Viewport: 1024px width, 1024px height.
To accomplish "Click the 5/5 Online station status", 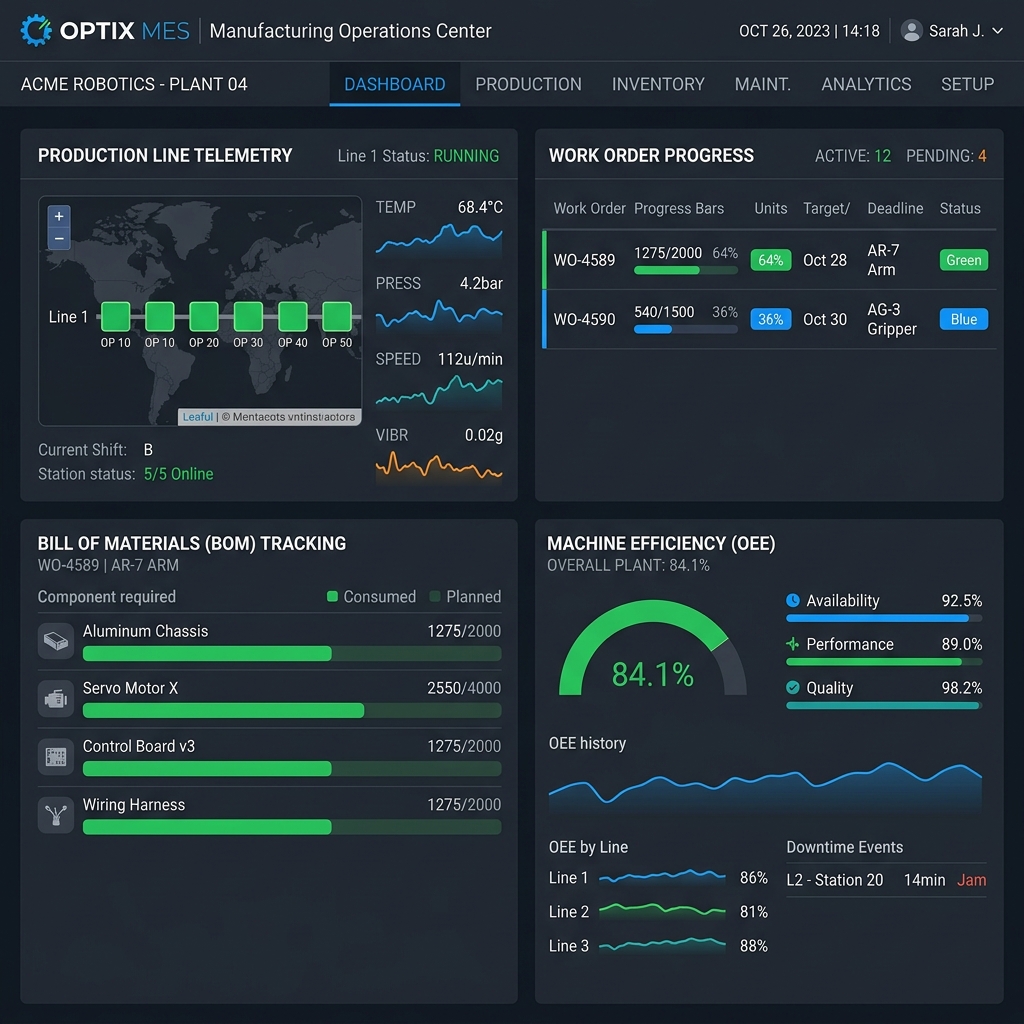I will click(178, 473).
